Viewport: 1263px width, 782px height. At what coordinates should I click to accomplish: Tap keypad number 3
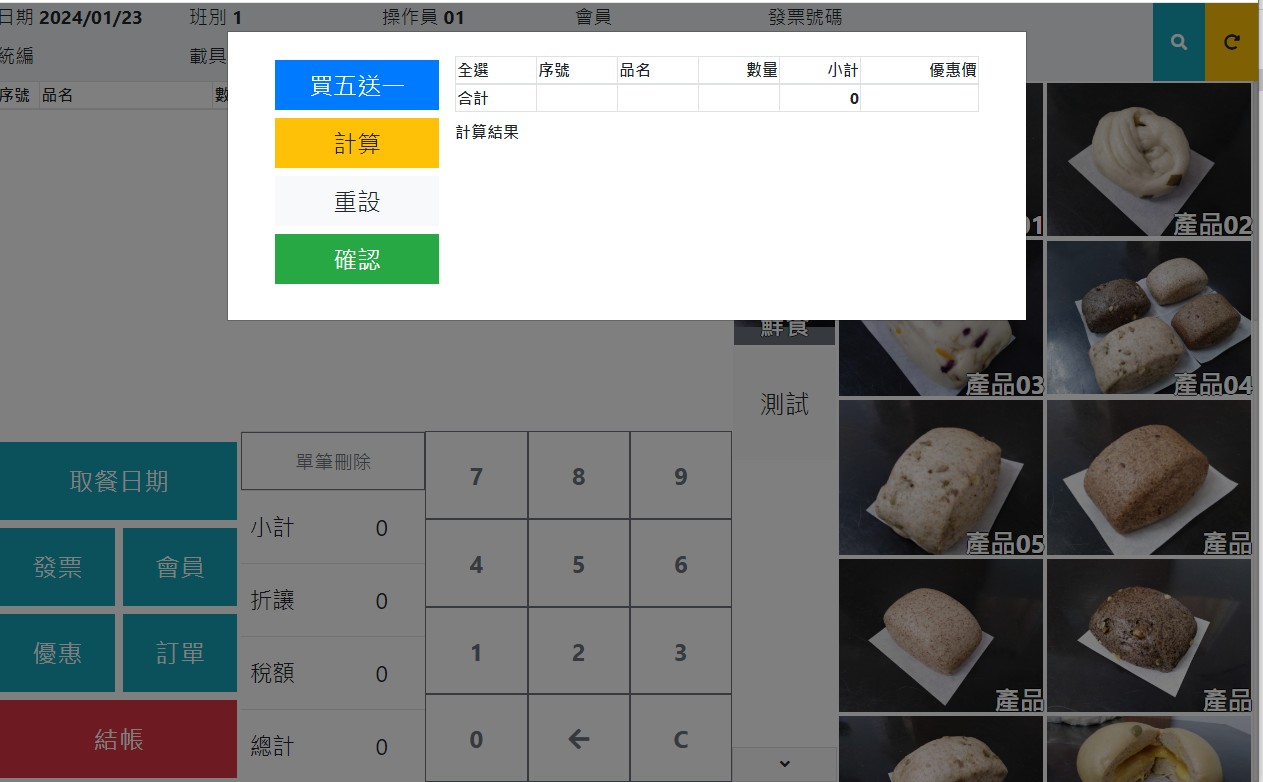point(680,652)
